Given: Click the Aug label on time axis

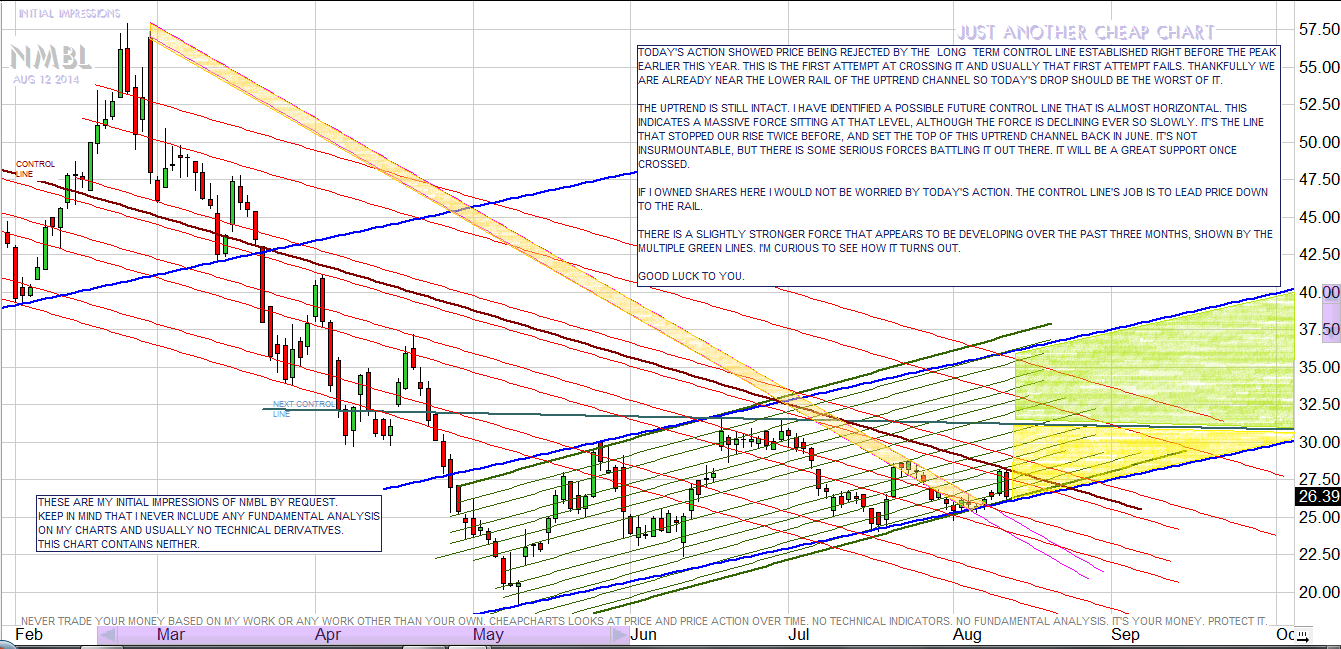Looking at the screenshot, I should (x=966, y=634).
